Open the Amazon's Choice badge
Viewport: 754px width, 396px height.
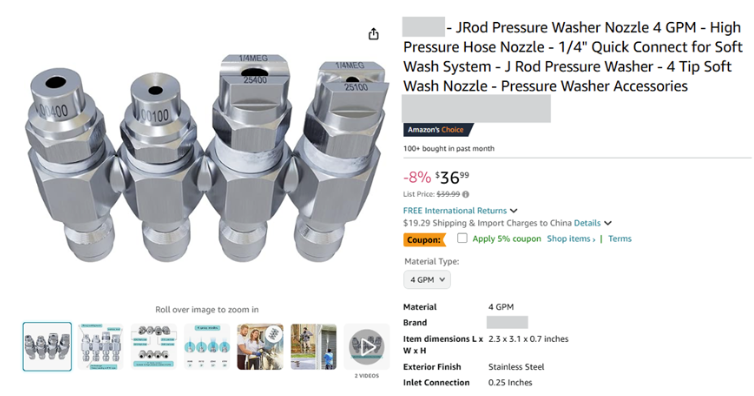[x=438, y=130]
